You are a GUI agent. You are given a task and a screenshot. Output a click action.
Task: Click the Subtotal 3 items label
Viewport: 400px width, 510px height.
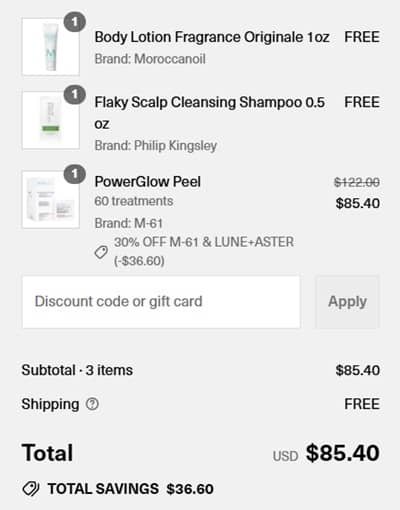tap(77, 370)
